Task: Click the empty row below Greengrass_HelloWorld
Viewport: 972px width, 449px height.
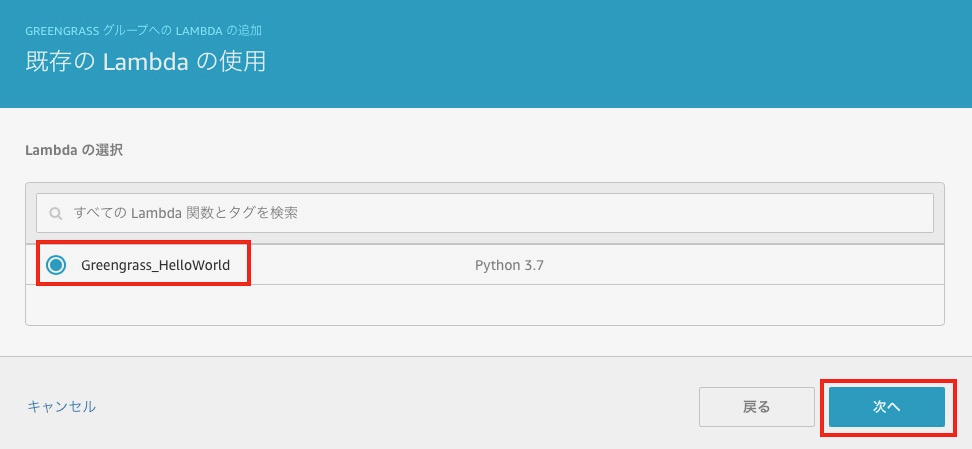Action: [484, 304]
